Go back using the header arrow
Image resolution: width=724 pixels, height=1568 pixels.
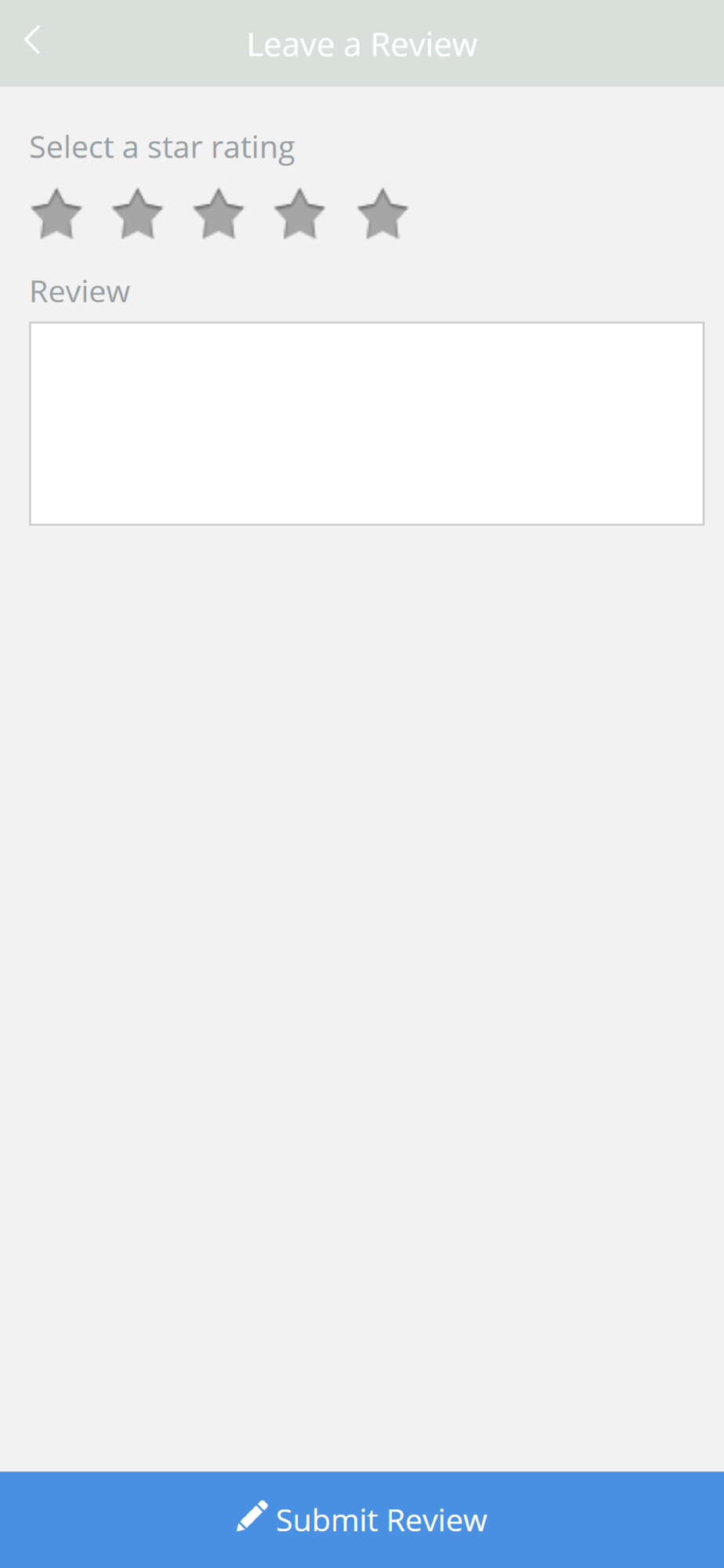point(32,41)
